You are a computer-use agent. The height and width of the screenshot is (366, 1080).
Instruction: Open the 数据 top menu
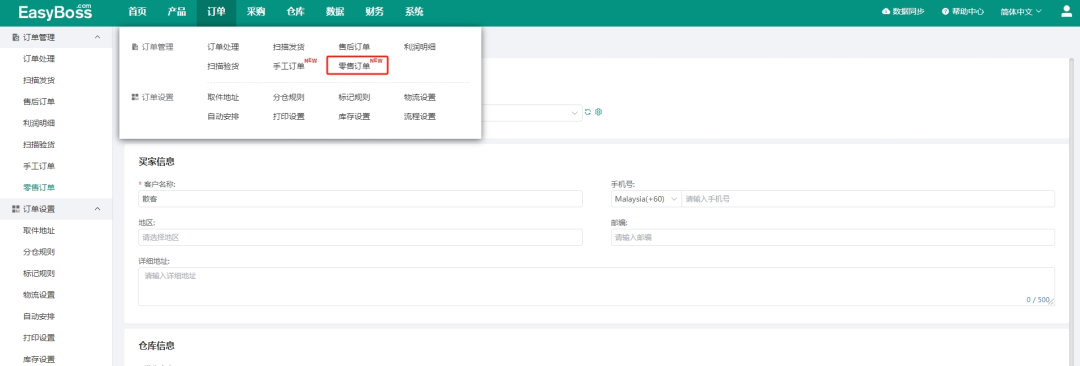coord(335,12)
